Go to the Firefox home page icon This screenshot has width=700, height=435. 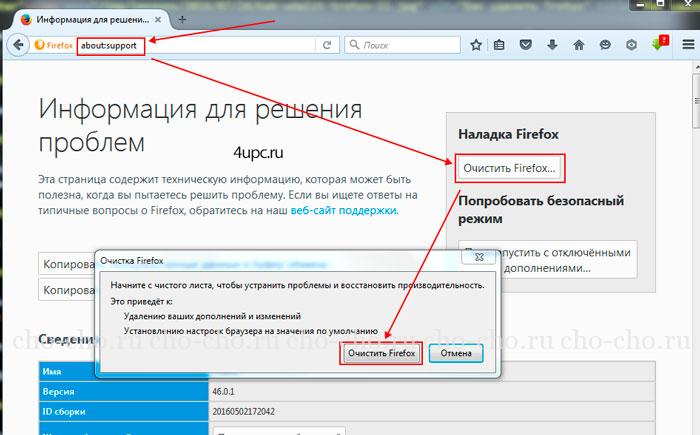click(579, 45)
